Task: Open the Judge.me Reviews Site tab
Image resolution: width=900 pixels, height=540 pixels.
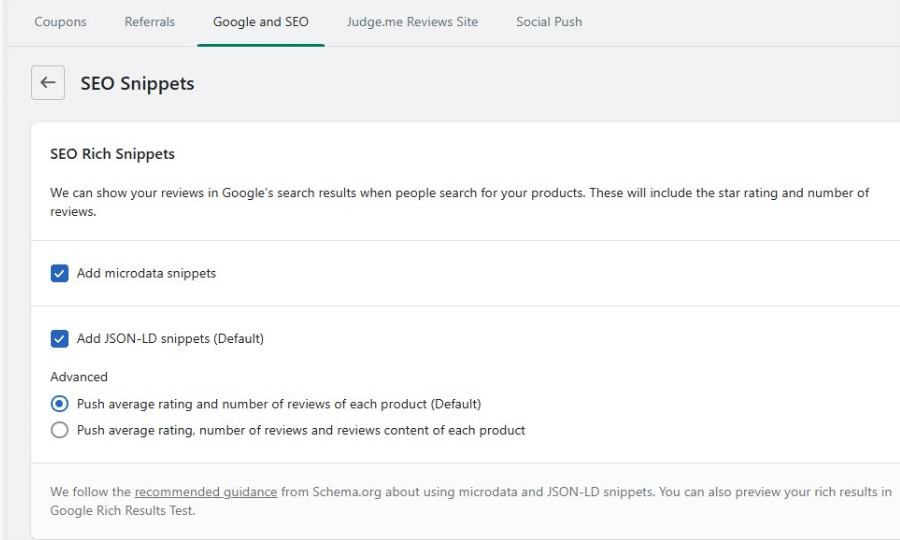Action: (x=412, y=22)
